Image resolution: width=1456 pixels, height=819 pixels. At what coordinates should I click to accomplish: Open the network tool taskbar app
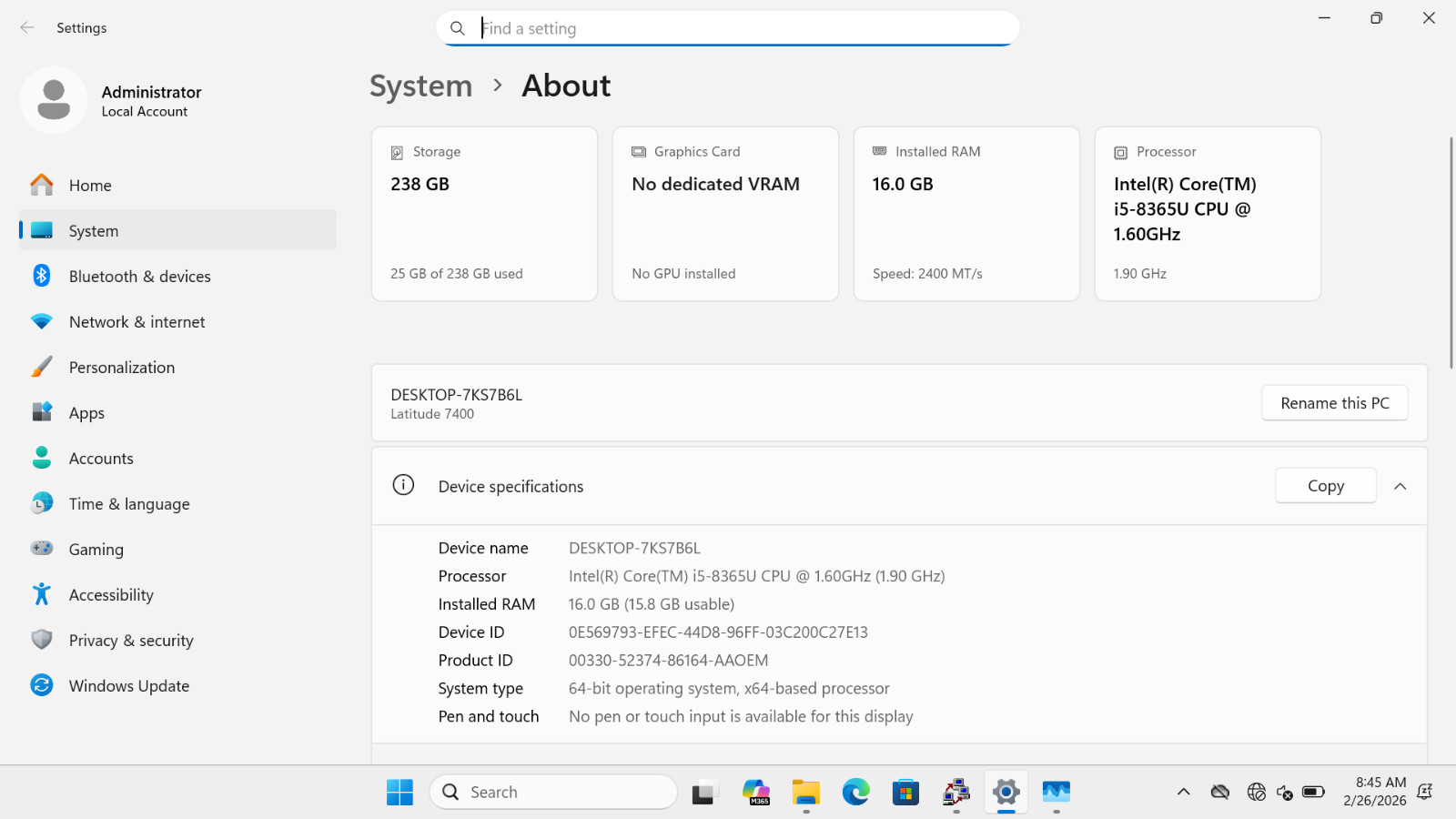click(x=955, y=792)
